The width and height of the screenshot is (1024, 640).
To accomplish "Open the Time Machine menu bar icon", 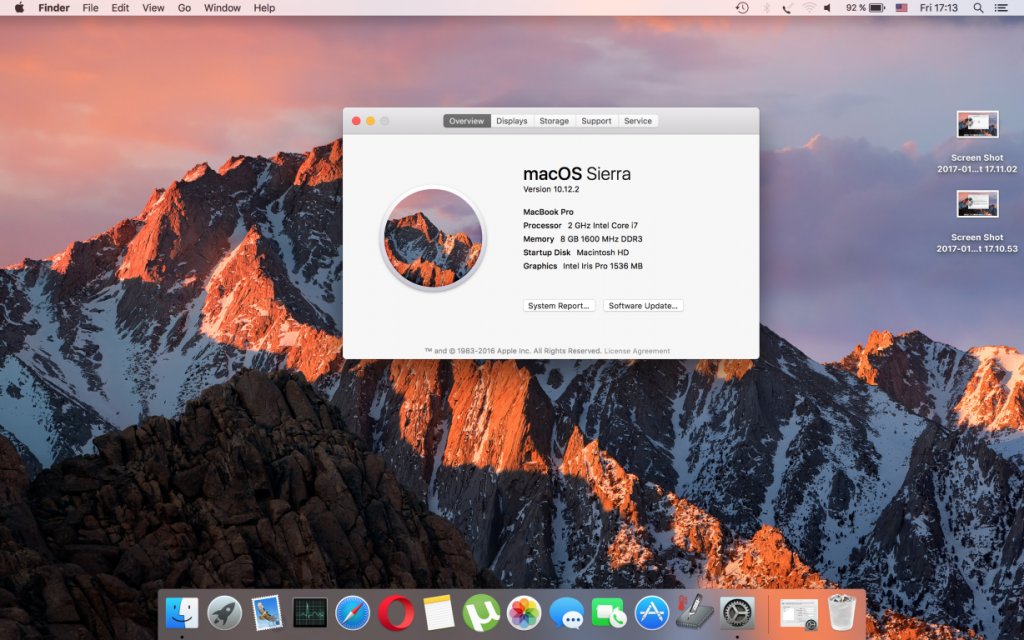I will pos(742,8).
